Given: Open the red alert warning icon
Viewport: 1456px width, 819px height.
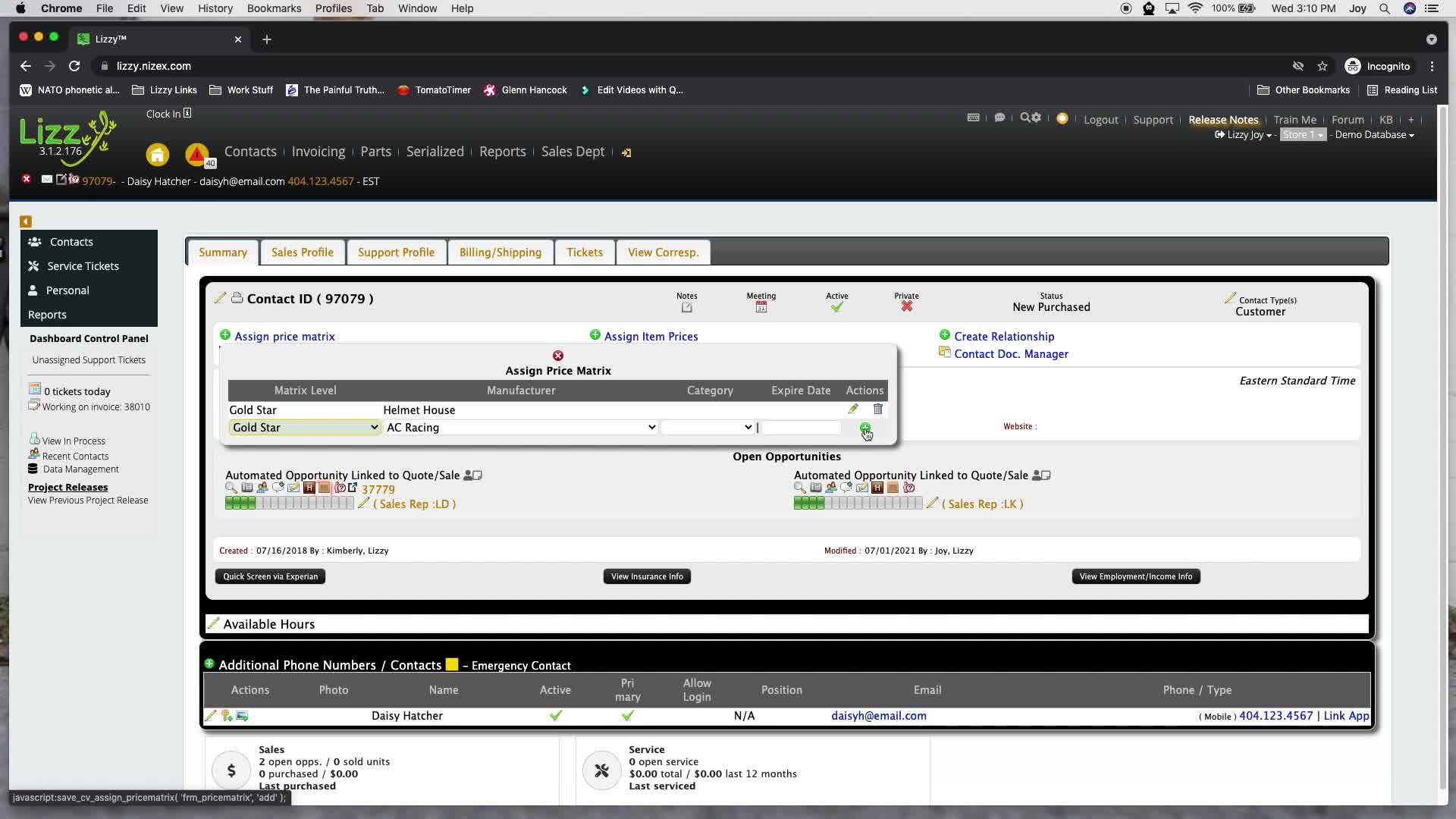Looking at the screenshot, I should [196, 155].
